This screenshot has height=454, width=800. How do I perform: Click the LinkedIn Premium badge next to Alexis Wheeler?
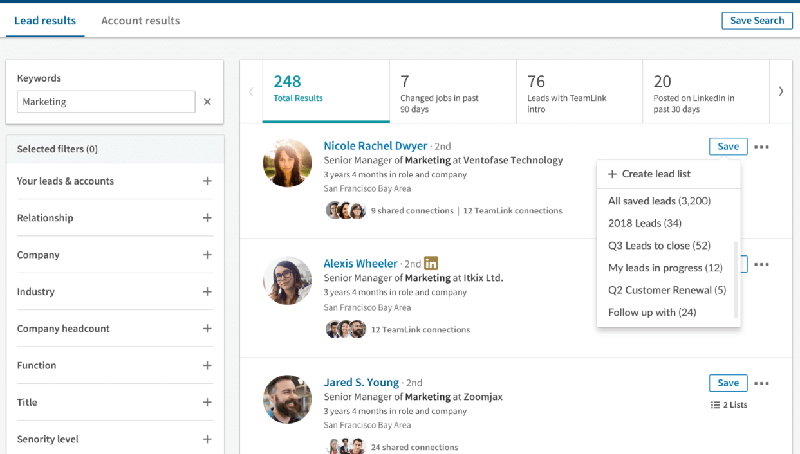coord(431,263)
